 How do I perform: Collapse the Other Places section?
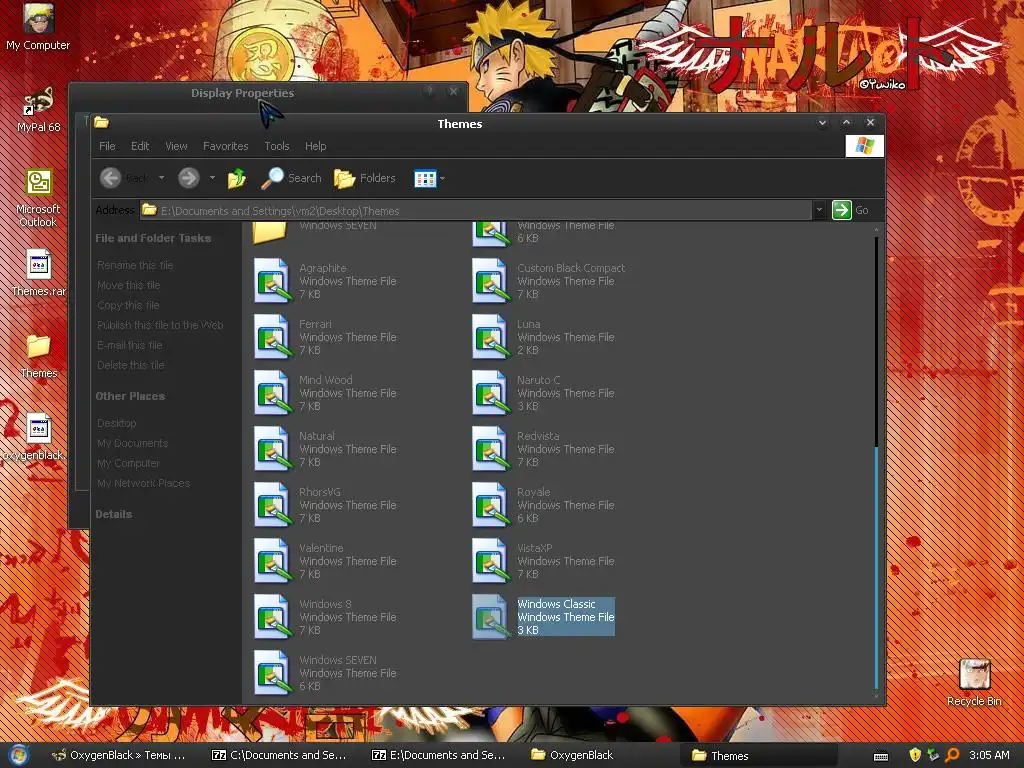coord(130,396)
